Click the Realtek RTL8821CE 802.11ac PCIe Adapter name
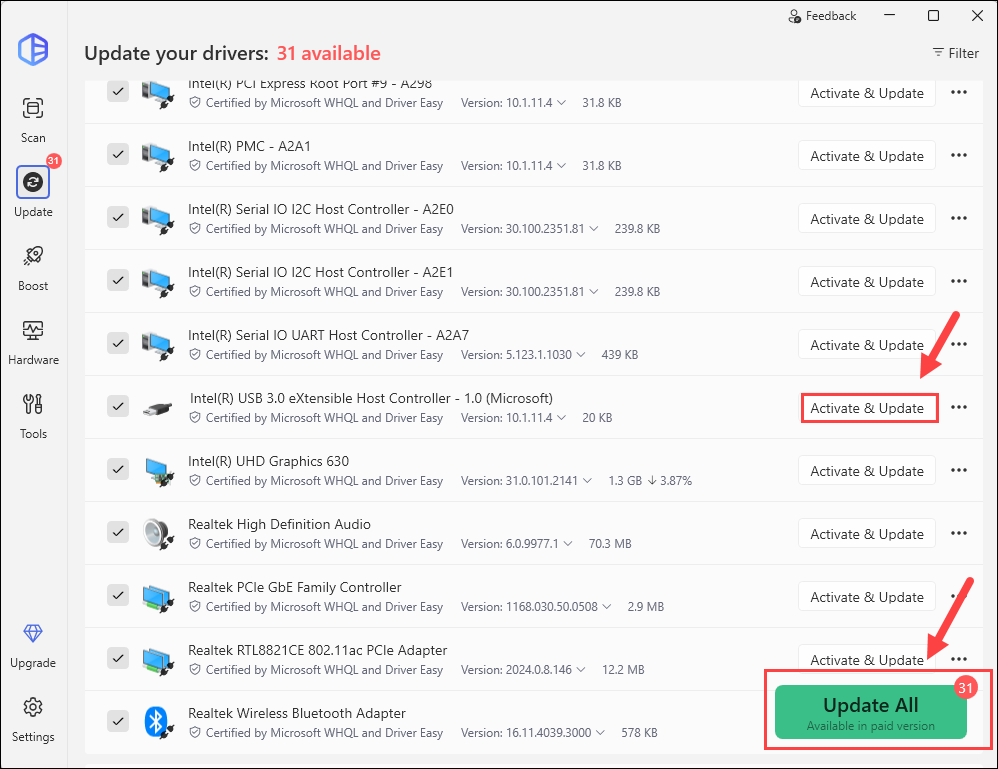998x769 pixels. click(x=318, y=650)
